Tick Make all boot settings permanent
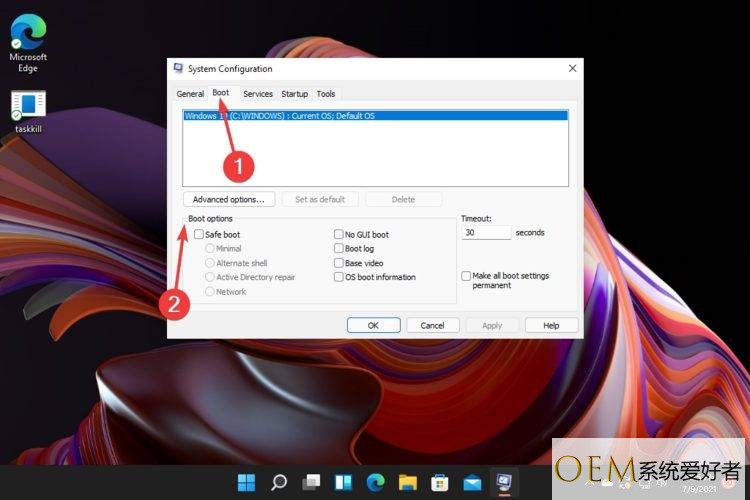Screen dimensions: 750x500 click(x=467, y=276)
